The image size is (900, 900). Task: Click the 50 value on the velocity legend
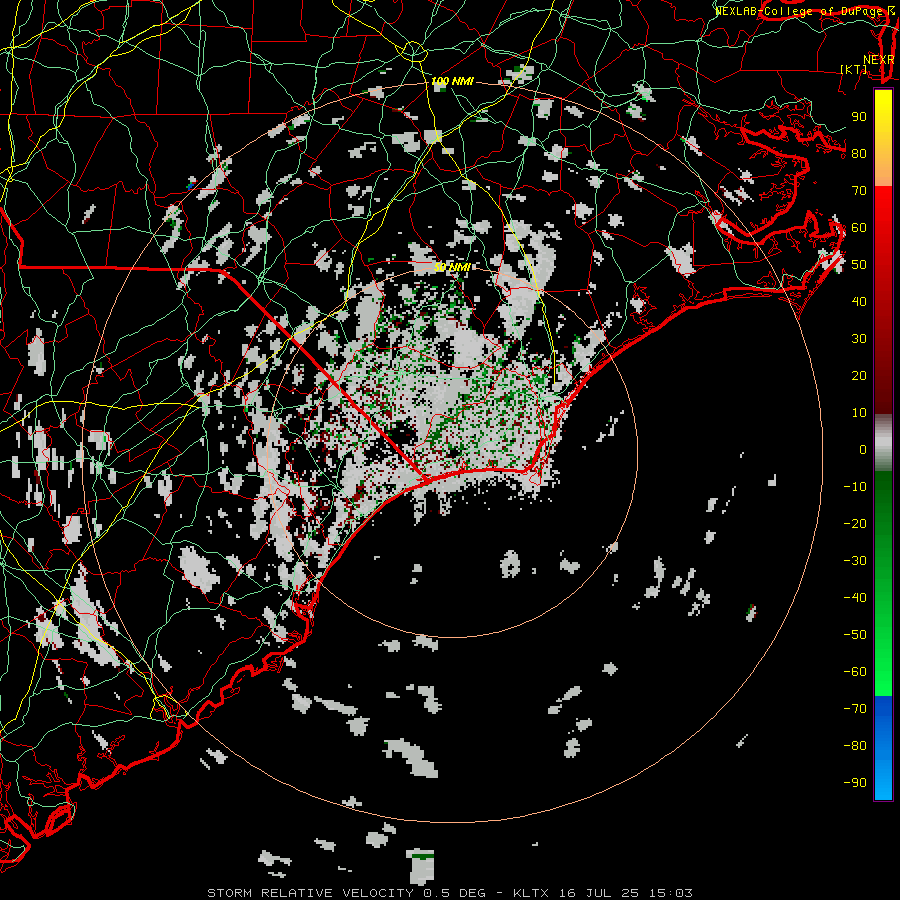859,265
